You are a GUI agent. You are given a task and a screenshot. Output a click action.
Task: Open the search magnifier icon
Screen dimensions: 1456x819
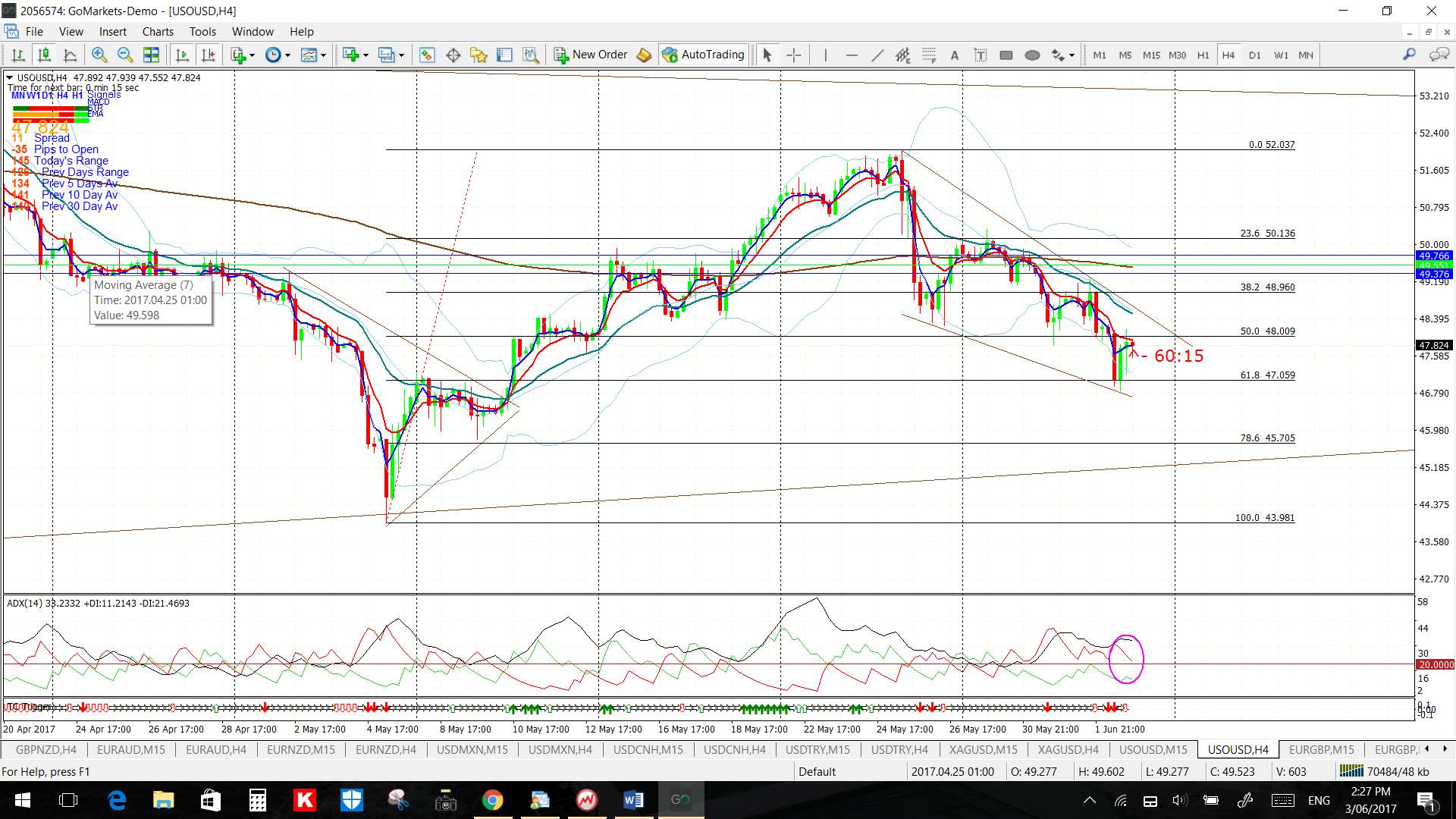click(x=1409, y=55)
